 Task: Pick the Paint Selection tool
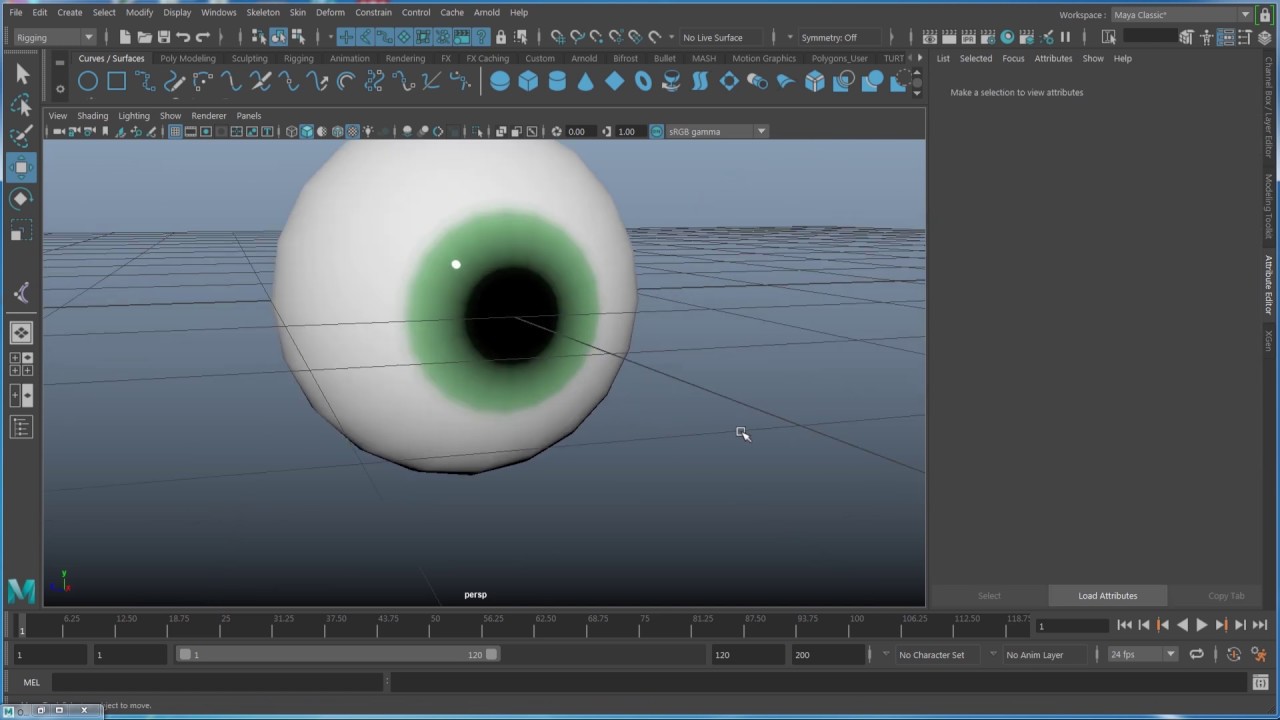(22, 136)
